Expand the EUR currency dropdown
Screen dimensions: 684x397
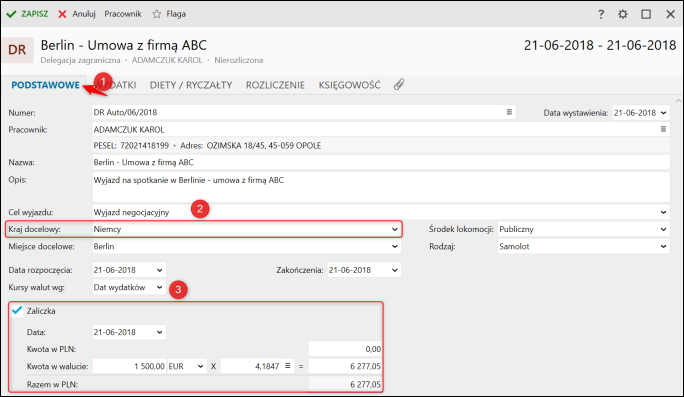pyautogui.click(x=201, y=366)
